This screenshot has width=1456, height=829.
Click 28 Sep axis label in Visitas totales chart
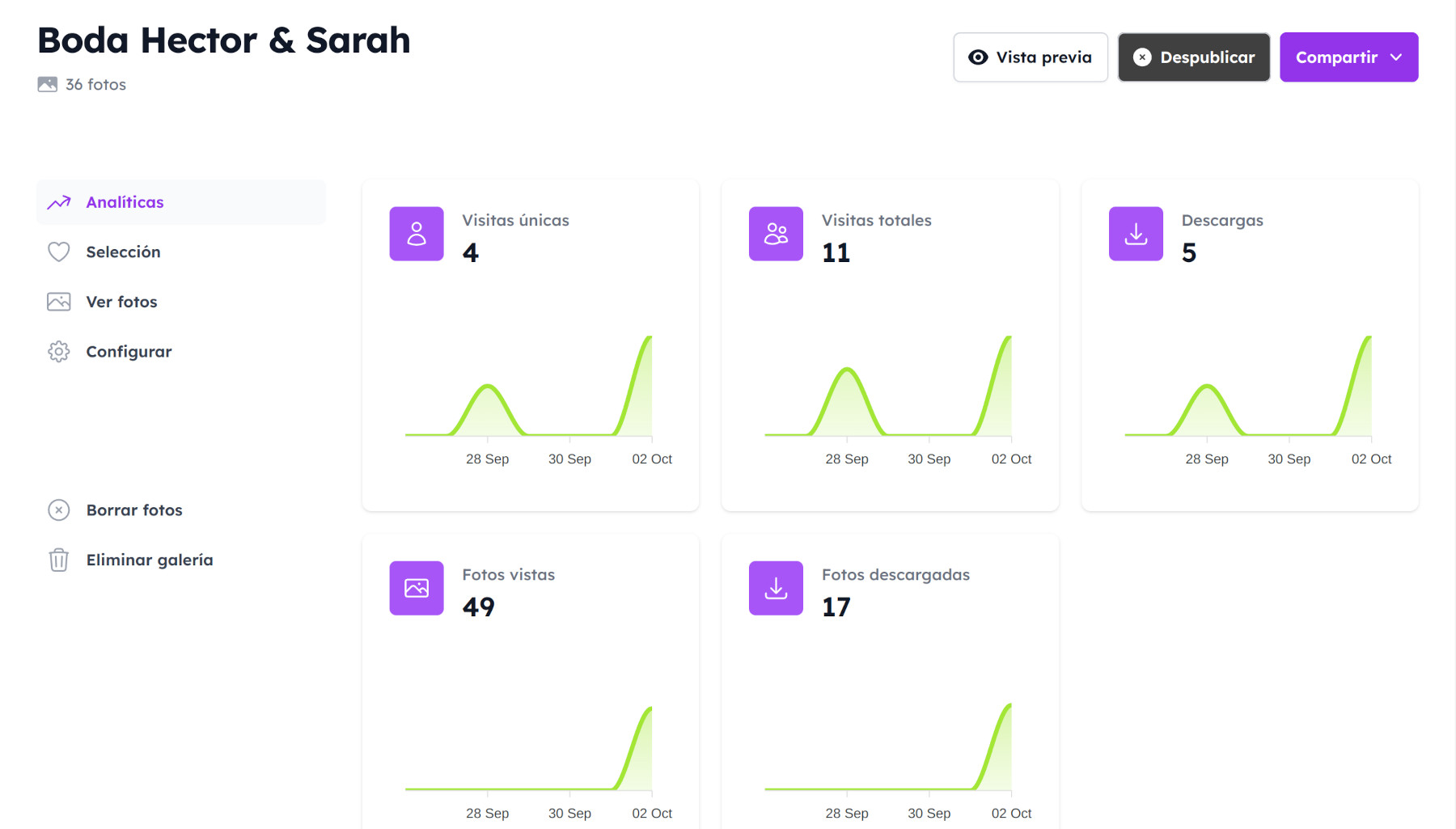(x=847, y=459)
